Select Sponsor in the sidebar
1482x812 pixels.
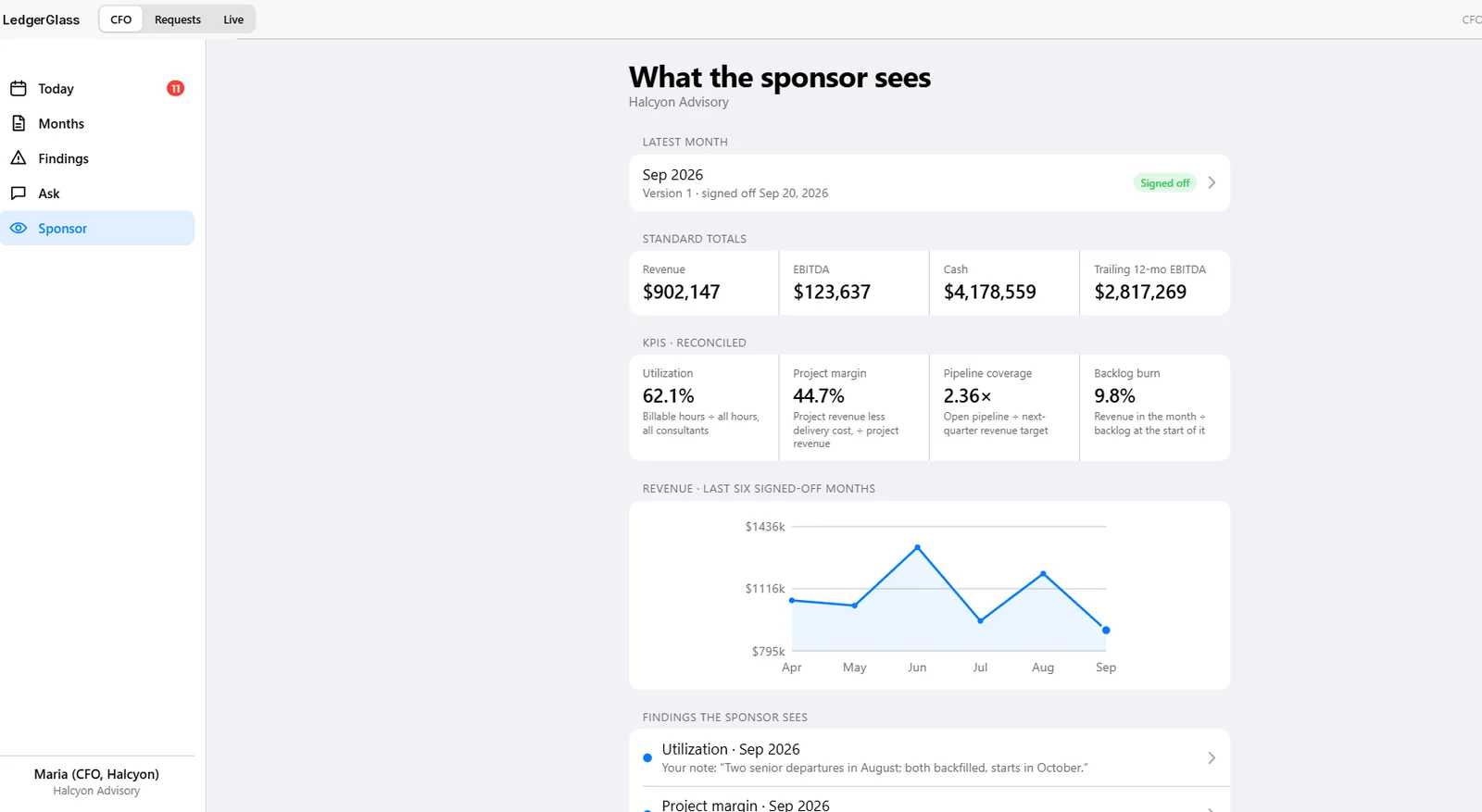[97, 228]
